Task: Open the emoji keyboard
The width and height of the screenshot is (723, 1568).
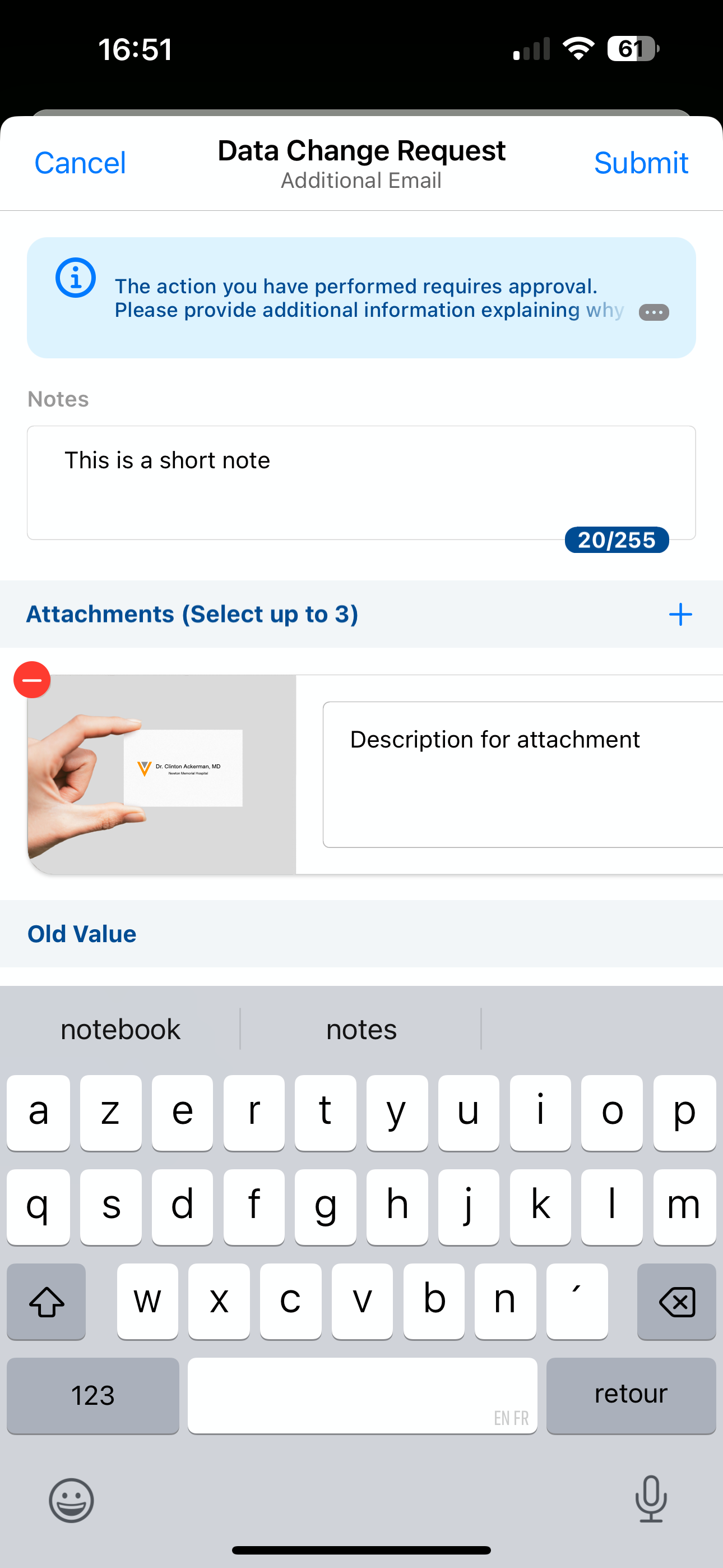Action: 71,1500
